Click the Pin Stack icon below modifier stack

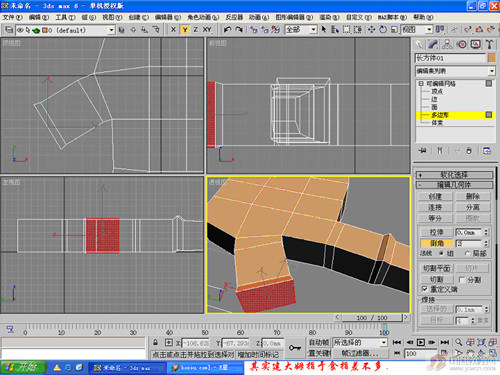tap(422, 151)
